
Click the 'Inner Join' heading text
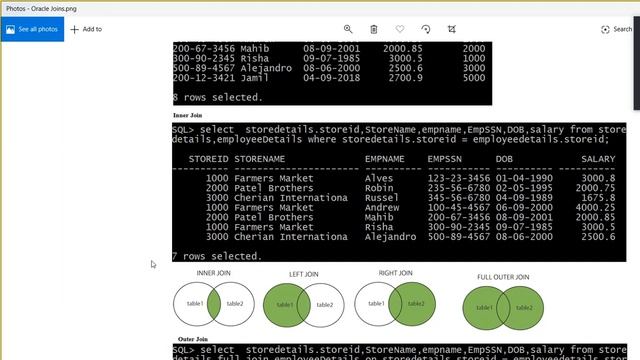coord(187,116)
